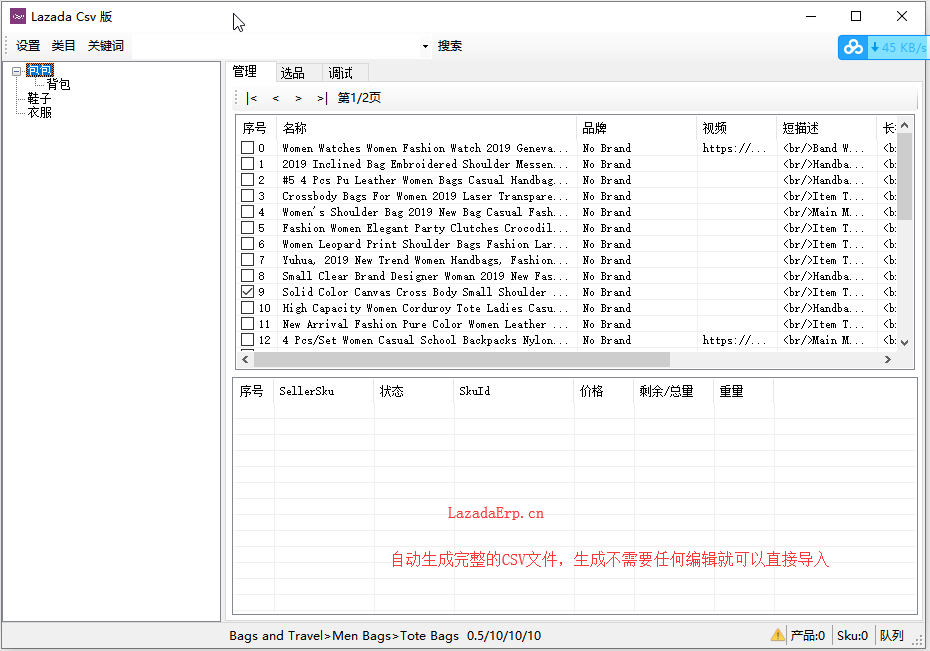Click the 重量 column header
Viewport: 930px width, 651px height.
pos(744,391)
